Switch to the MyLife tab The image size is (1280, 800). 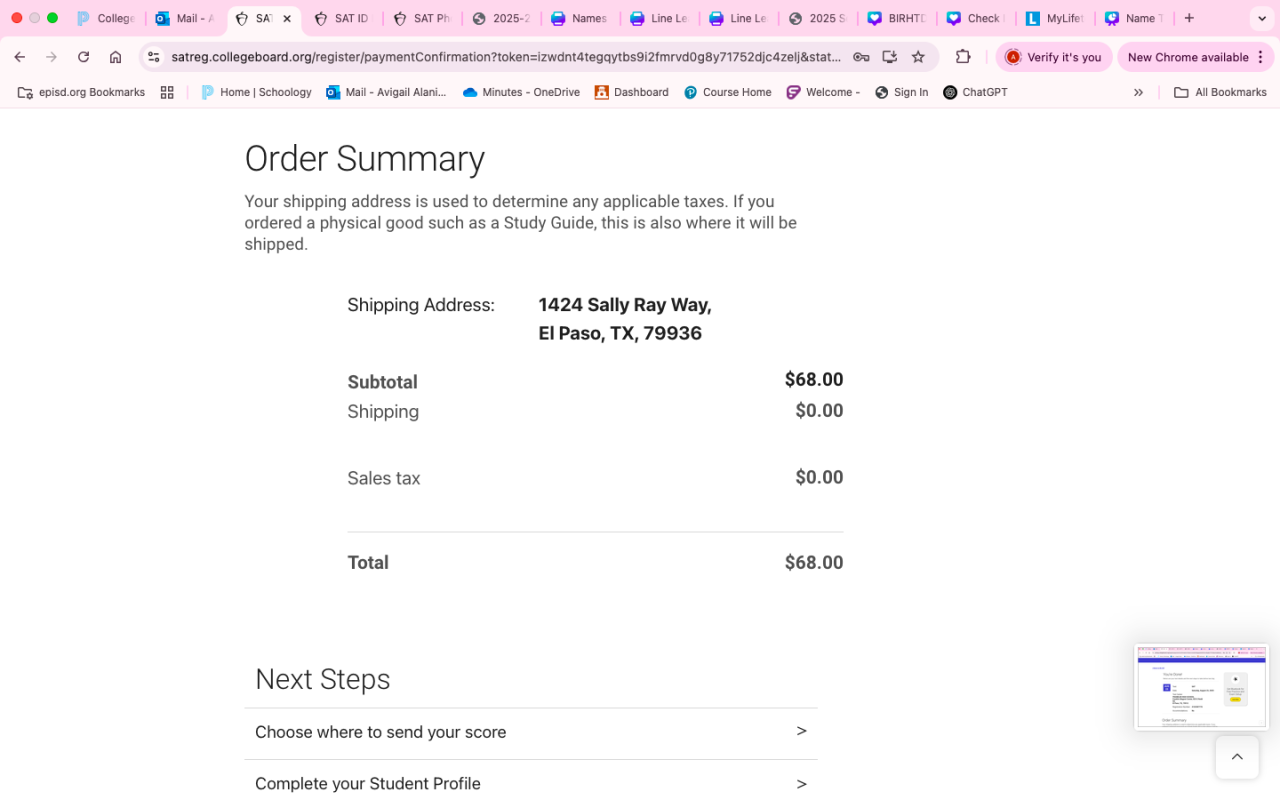pyautogui.click(x=1056, y=18)
